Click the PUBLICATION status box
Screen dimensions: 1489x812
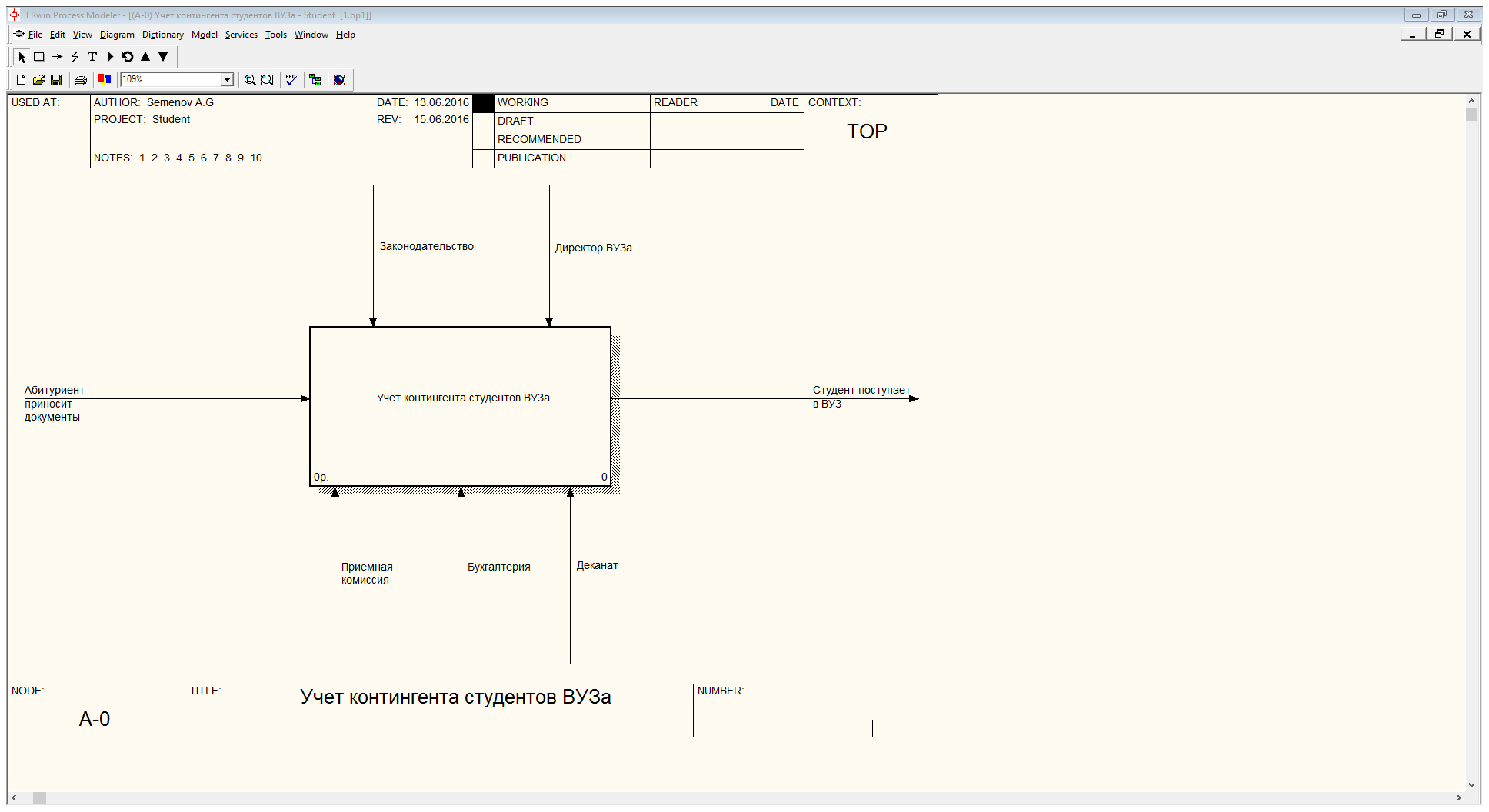pyautogui.click(x=483, y=158)
